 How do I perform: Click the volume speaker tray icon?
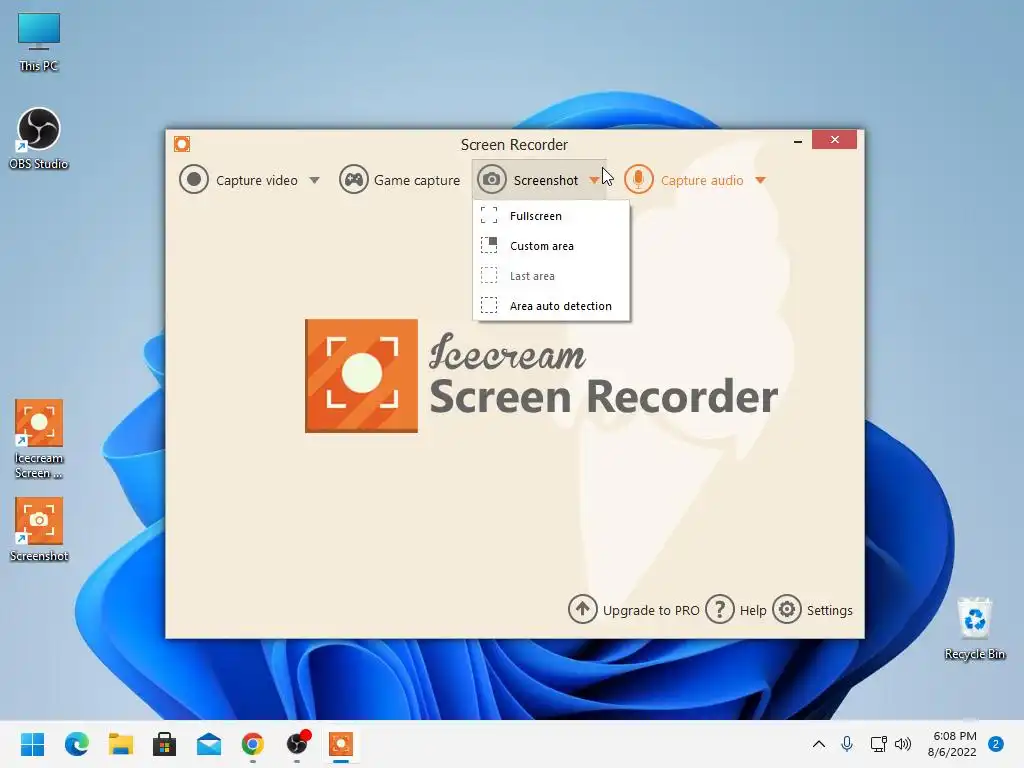[x=903, y=744]
